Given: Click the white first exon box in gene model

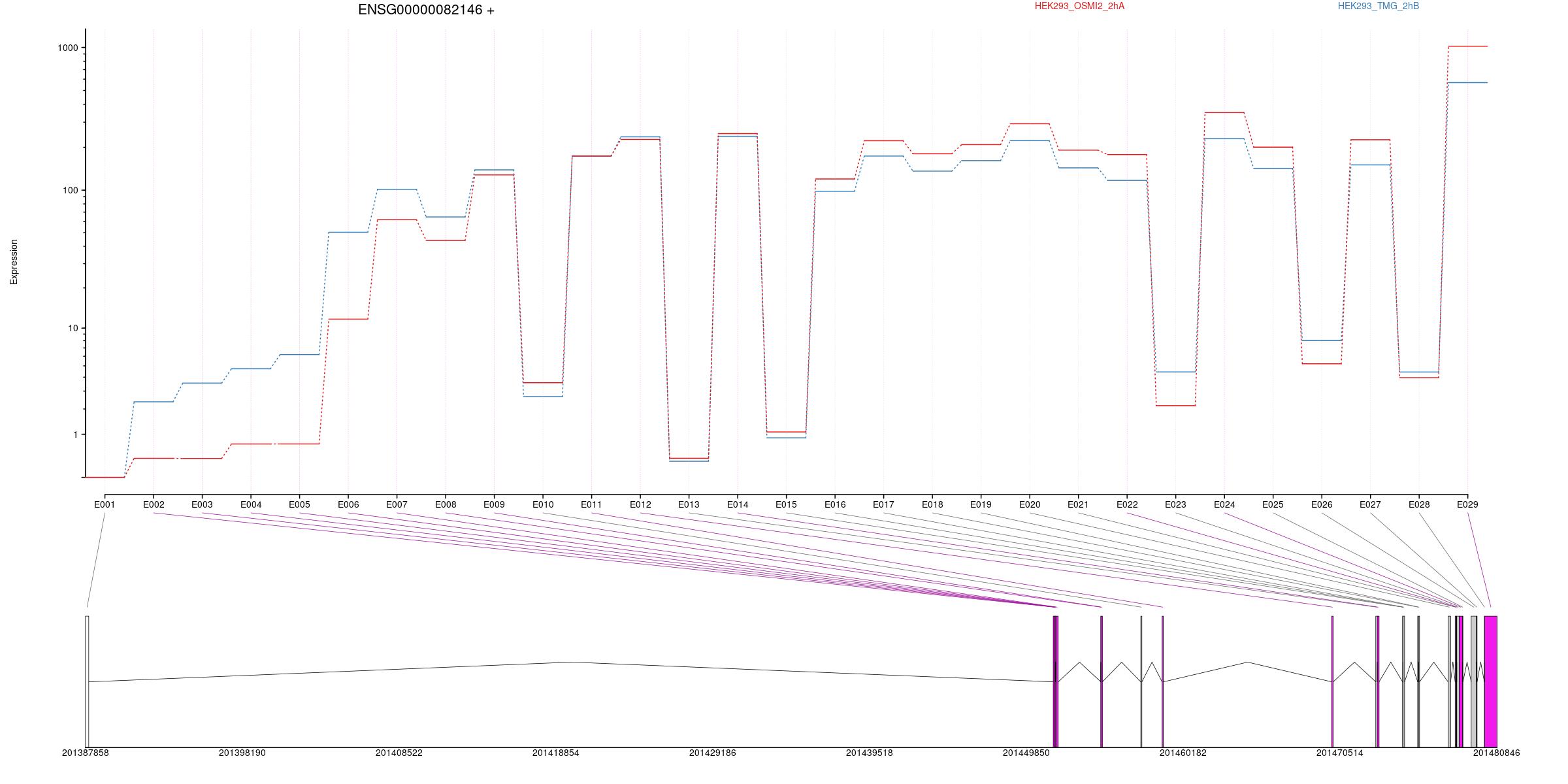Looking at the screenshot, I should click(87, 681).
